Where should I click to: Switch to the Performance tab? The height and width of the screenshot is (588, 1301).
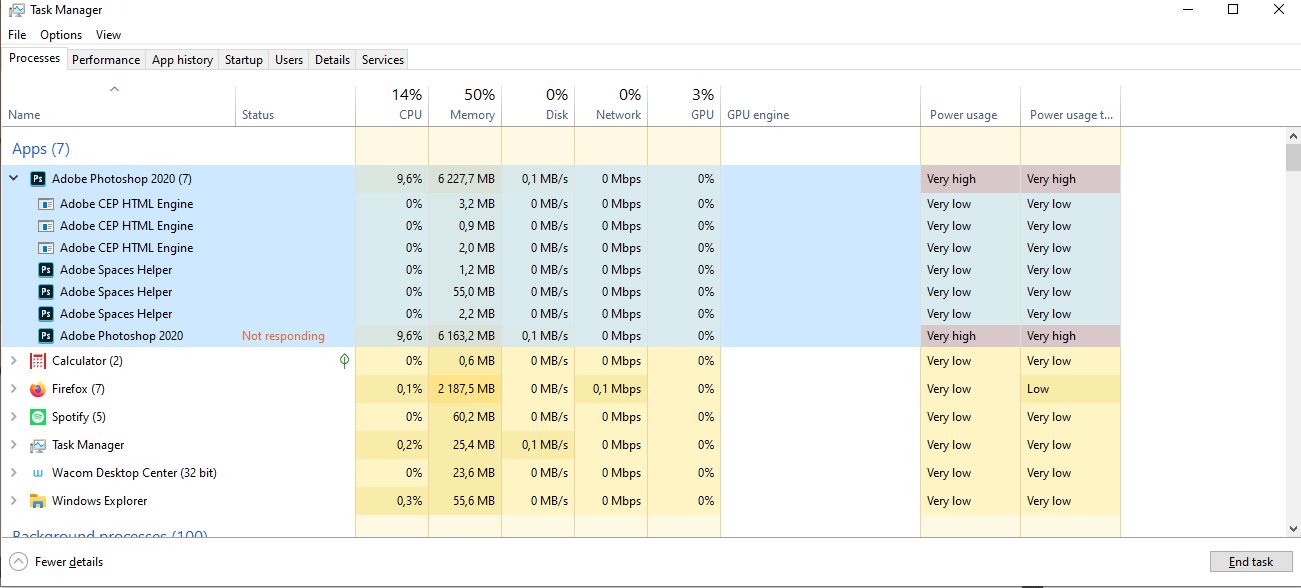106,60
